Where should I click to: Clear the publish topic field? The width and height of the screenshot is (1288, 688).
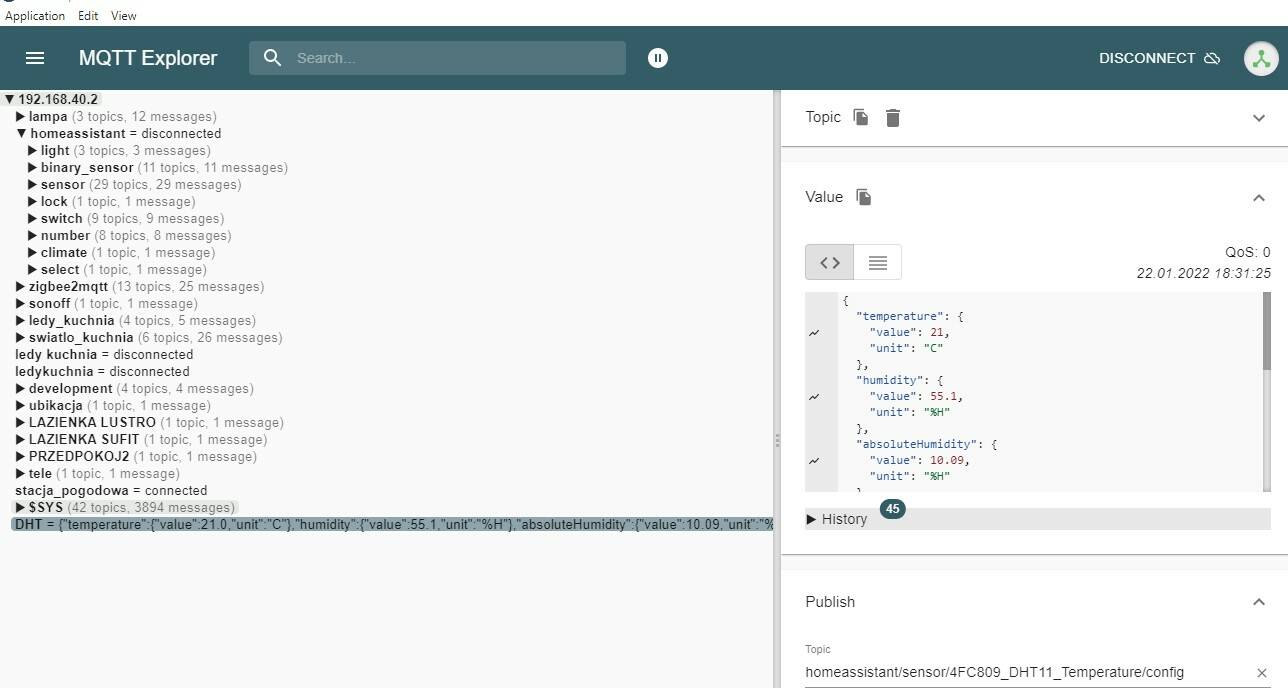pos(1262,673)
